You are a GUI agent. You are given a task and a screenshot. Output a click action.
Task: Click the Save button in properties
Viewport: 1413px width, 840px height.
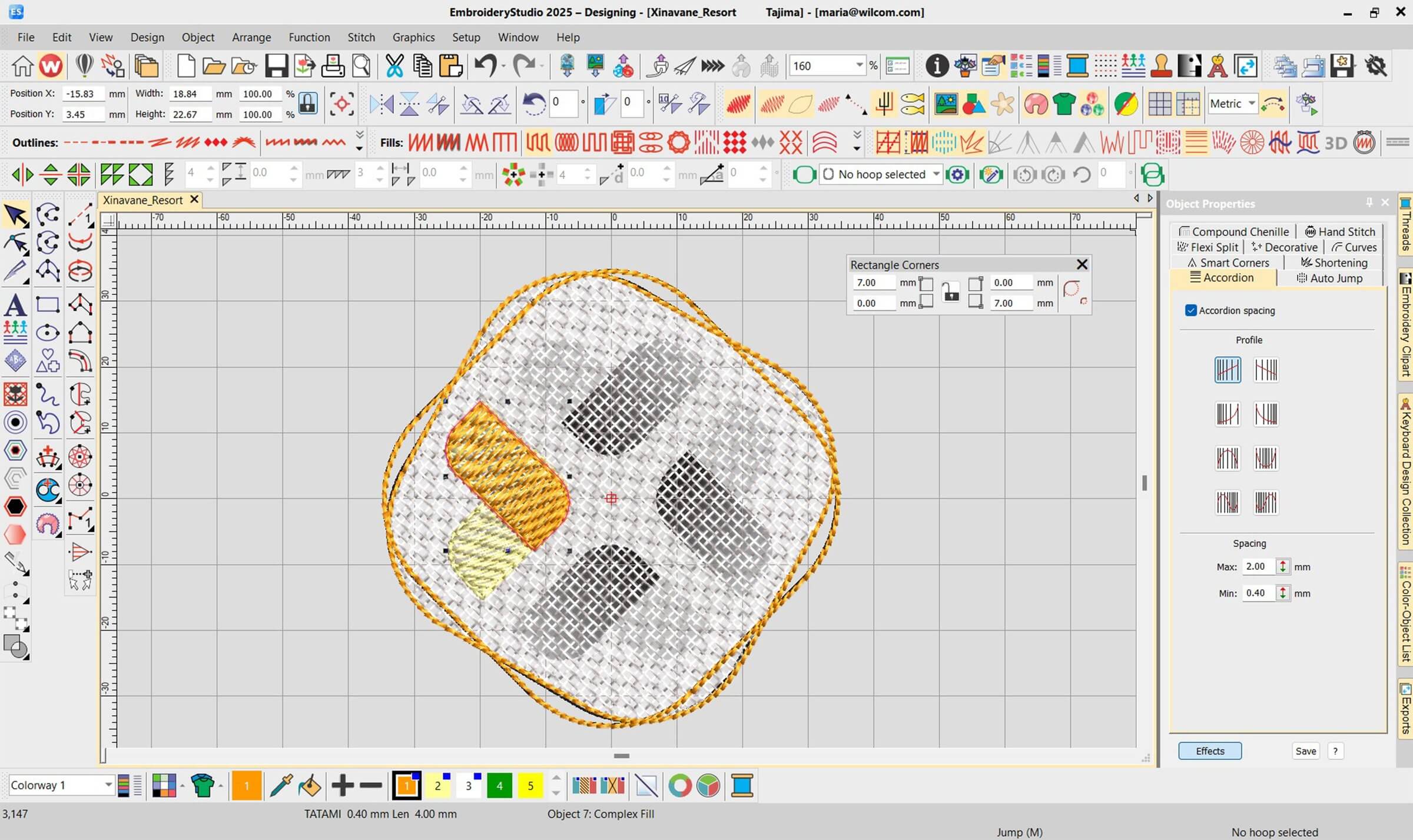[1305, 751]
